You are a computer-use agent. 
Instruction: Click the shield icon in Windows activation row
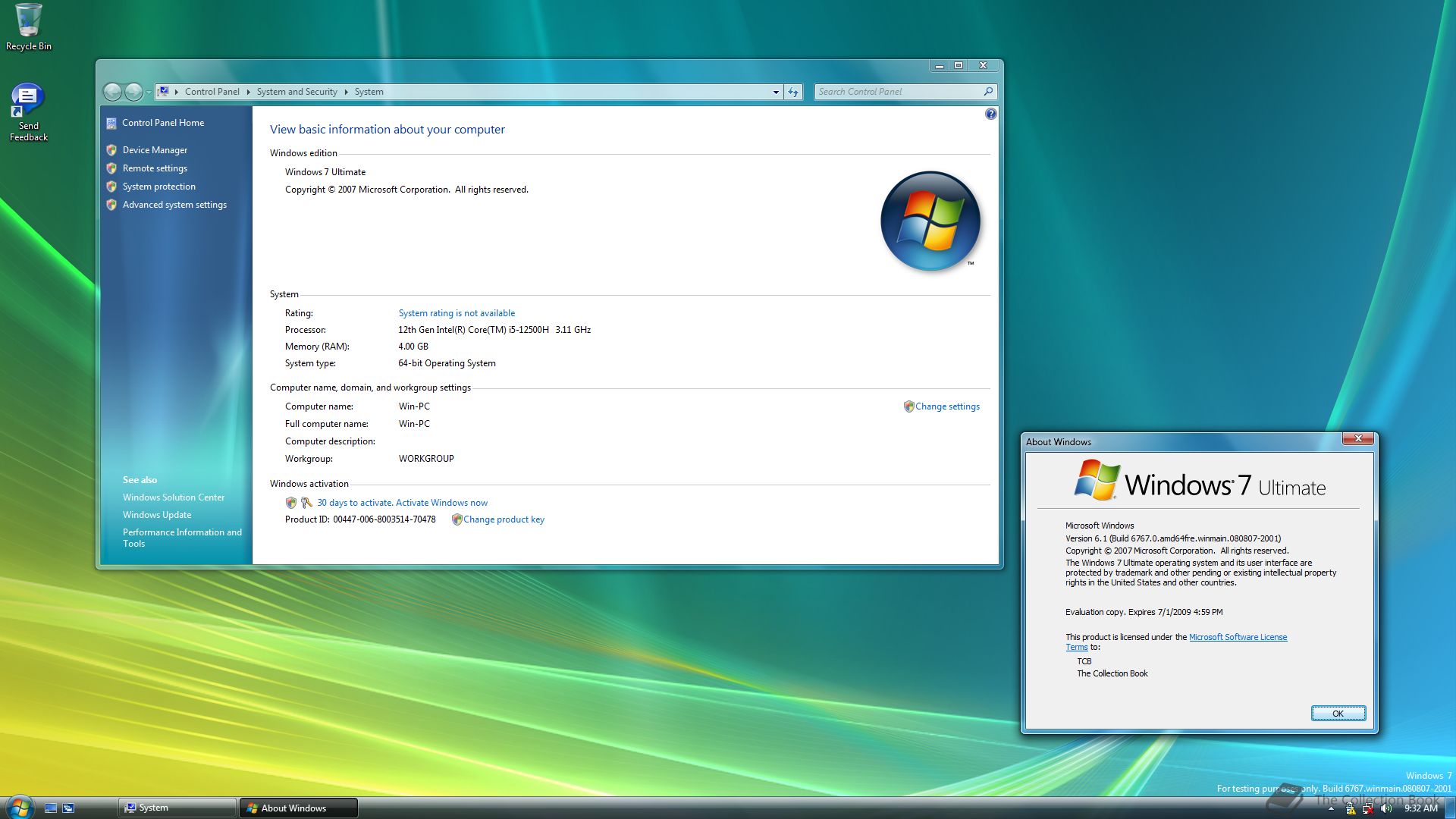tap(290, 503)
